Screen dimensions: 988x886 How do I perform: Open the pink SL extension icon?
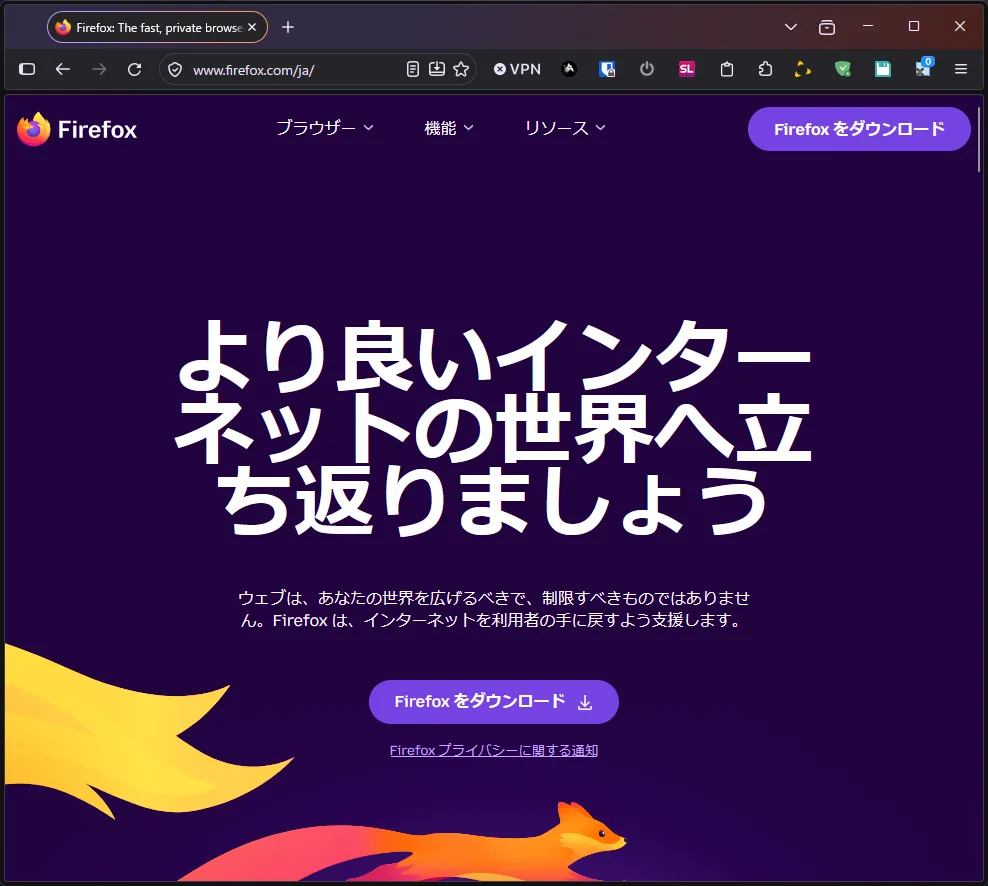pyautogui.click(x=687, y=69)
